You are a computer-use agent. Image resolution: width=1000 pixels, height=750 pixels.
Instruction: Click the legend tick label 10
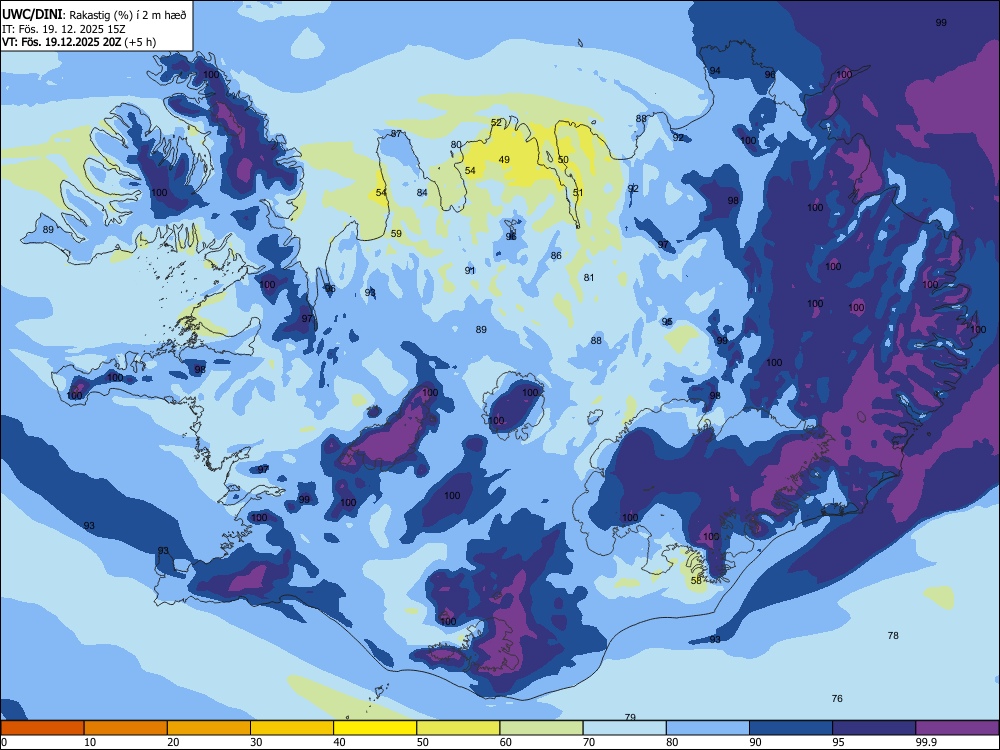[x=90, y=742]
